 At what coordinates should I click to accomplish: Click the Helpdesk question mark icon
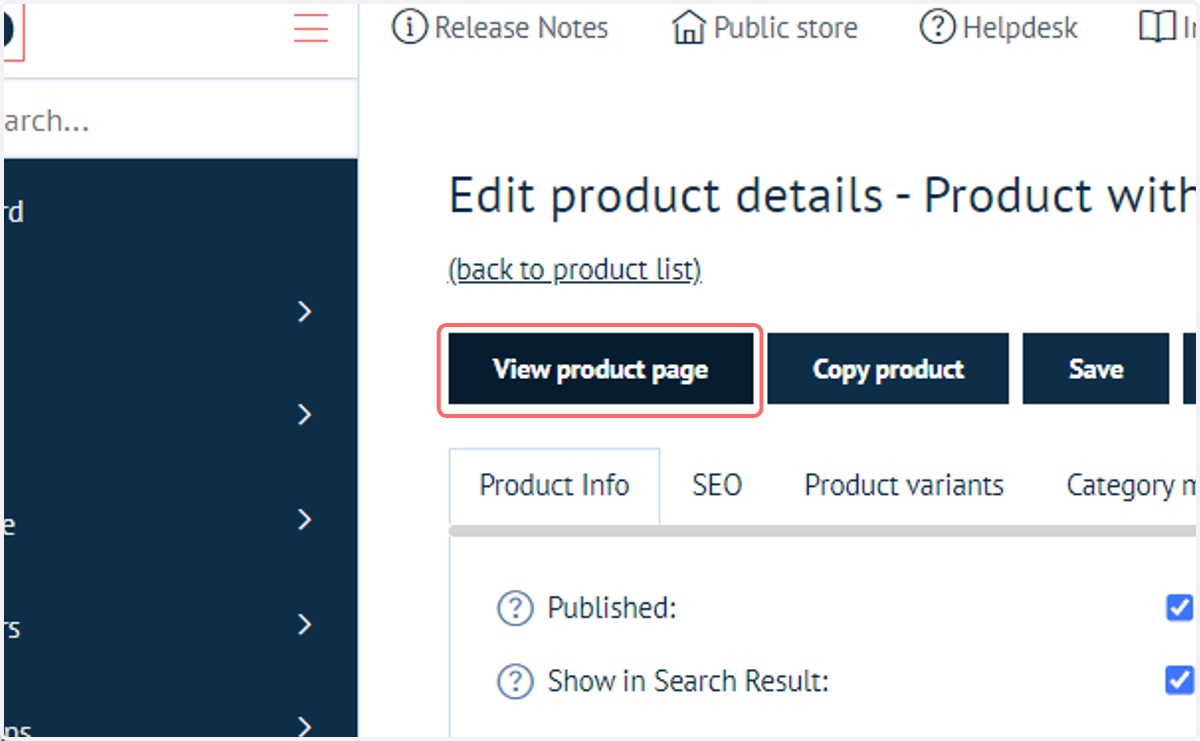[x=937, y=28]
